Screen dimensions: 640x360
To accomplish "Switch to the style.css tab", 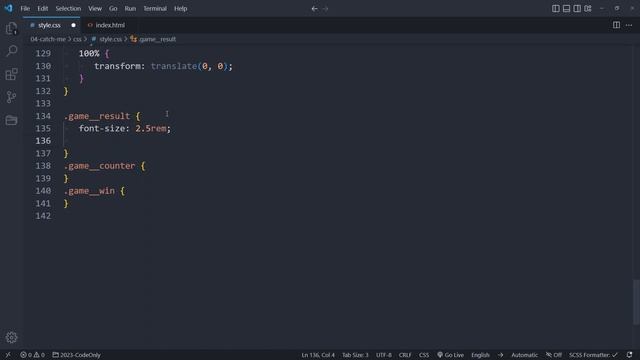I will pos(49,25).
